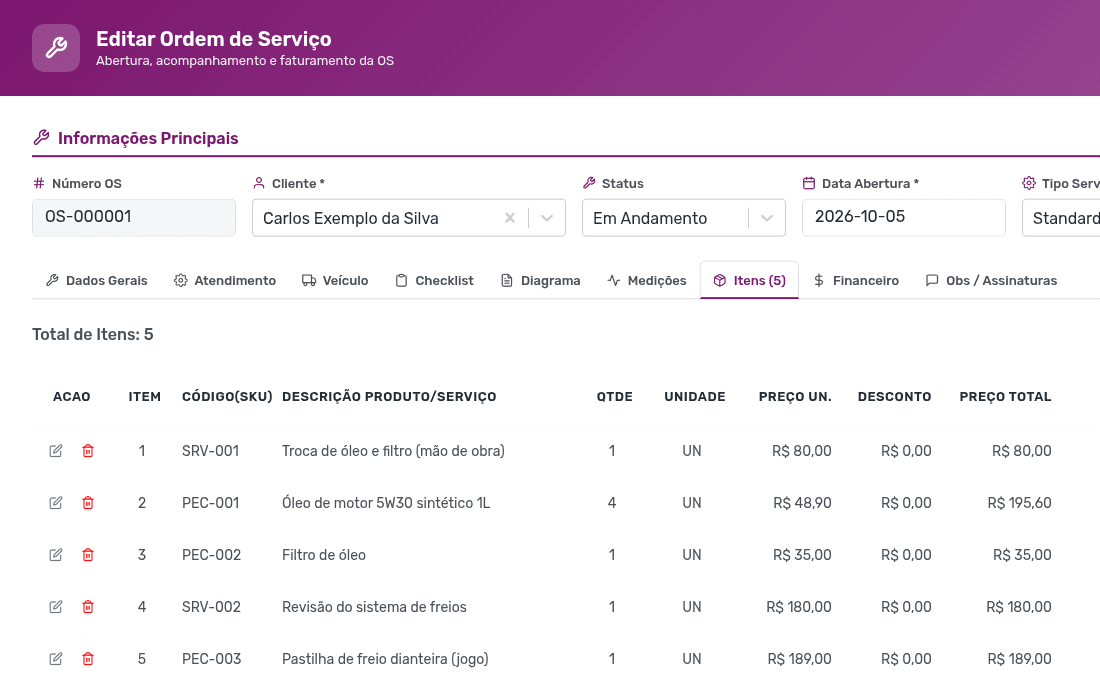Select the Itens (5) tab
This screenshot has height=700, width=1100.
pos(749,281)
